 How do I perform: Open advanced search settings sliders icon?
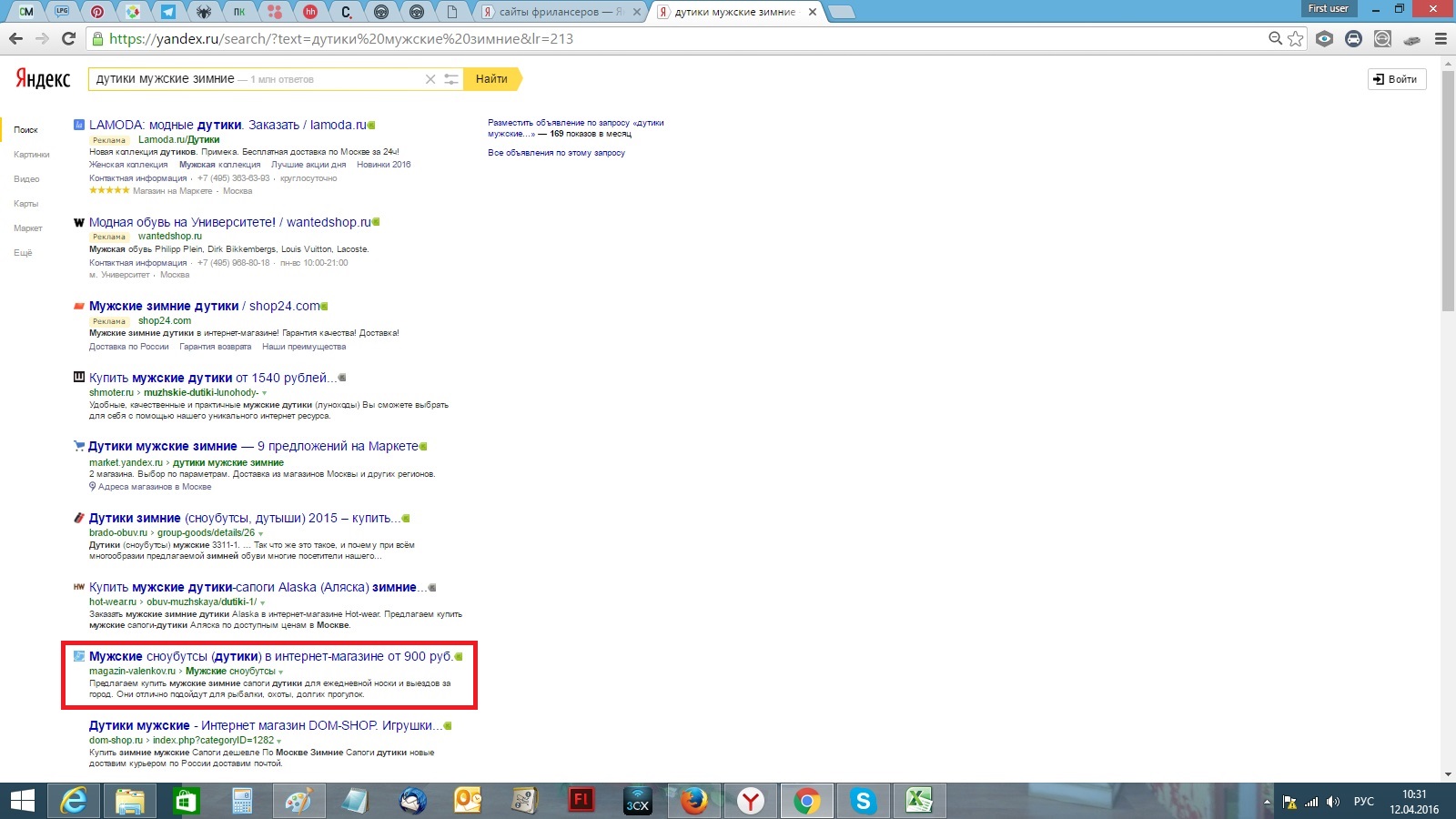click(450, 79)
